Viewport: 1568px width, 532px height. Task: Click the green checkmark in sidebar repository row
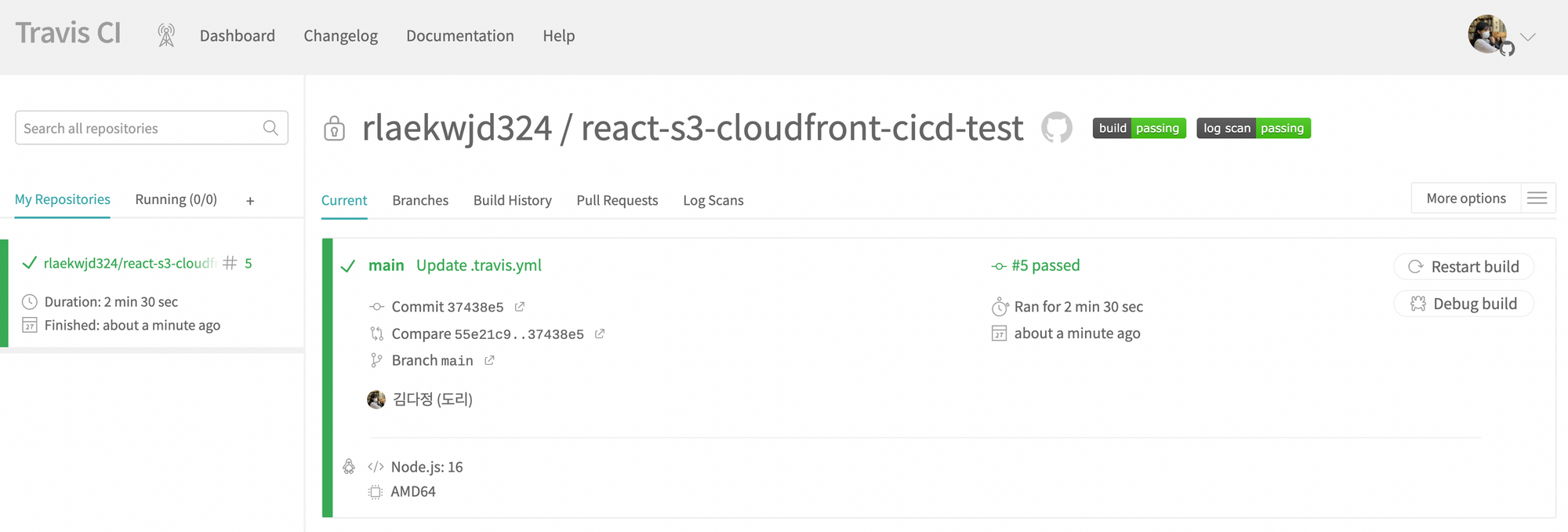point(29,263)
